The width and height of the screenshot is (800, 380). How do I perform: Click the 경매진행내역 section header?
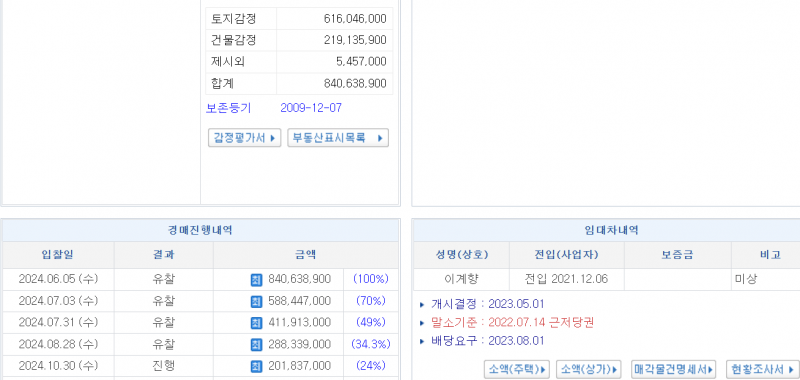[201, 231]
